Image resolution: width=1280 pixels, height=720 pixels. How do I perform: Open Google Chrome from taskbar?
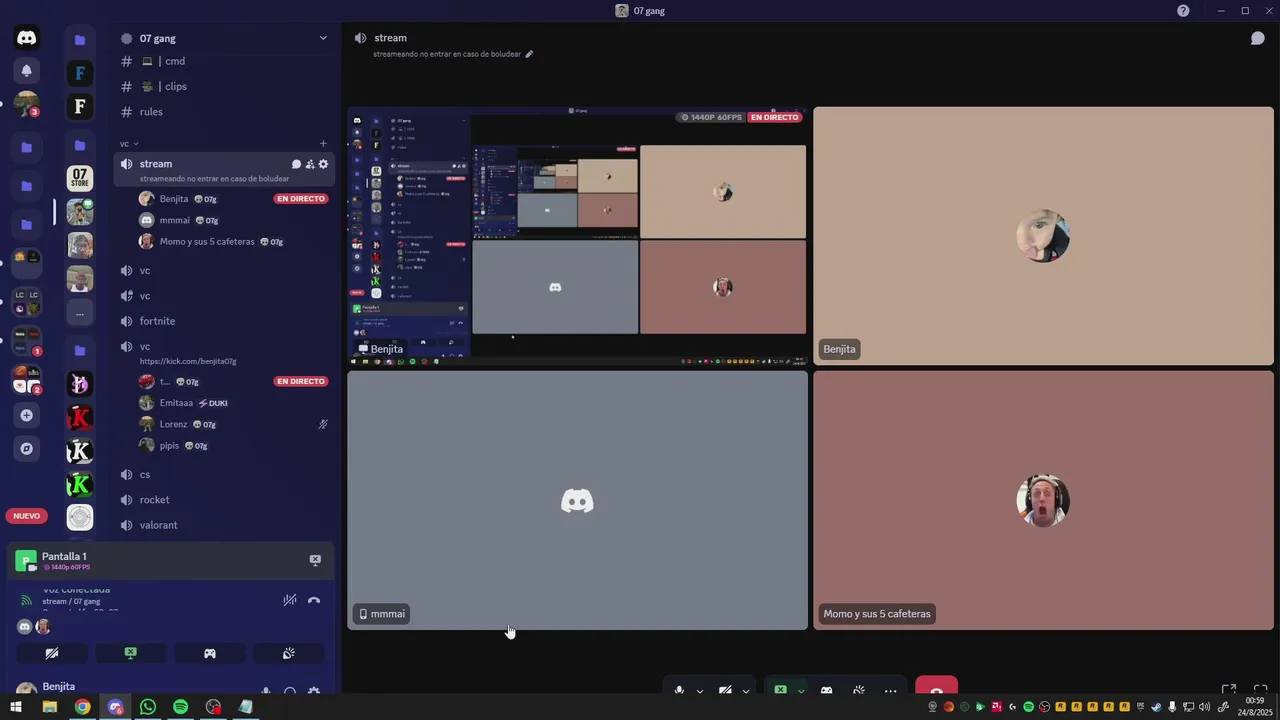point(82,707)
